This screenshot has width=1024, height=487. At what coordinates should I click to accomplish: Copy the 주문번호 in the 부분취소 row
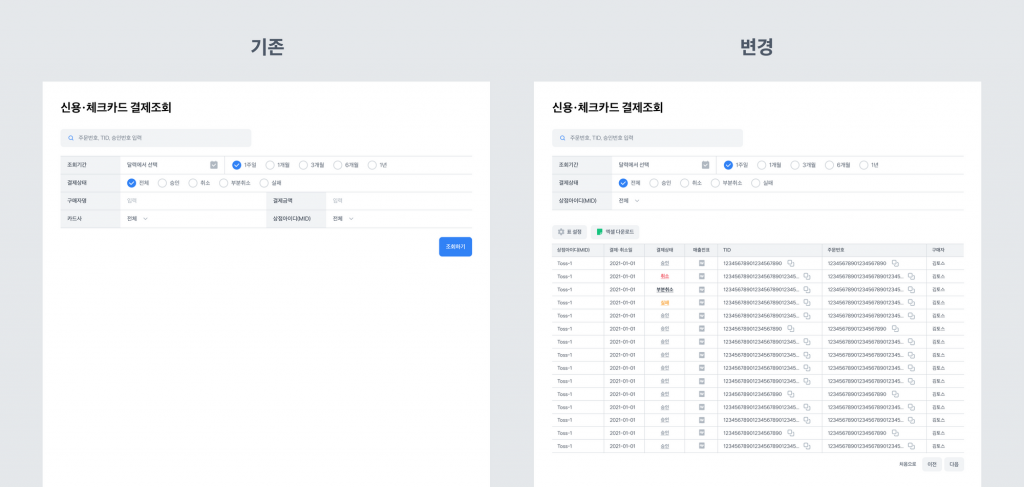coord(911,289)
